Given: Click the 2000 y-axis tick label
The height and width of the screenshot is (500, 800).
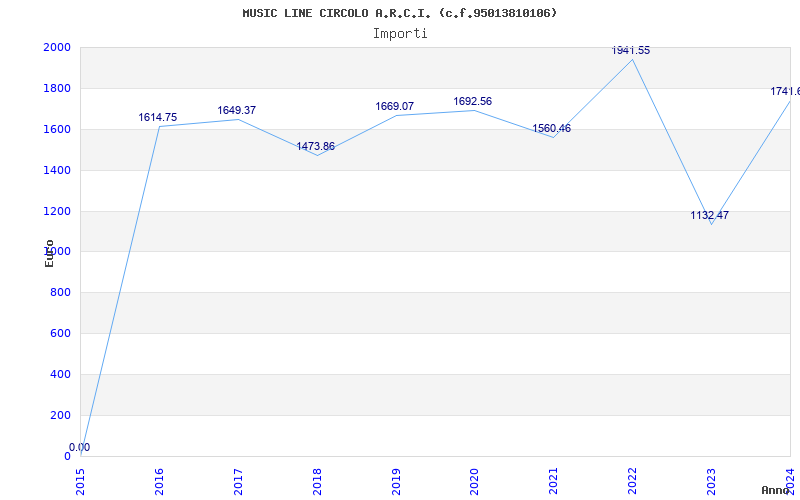Looking at the screenshot, I should click(x=57, y=48).
